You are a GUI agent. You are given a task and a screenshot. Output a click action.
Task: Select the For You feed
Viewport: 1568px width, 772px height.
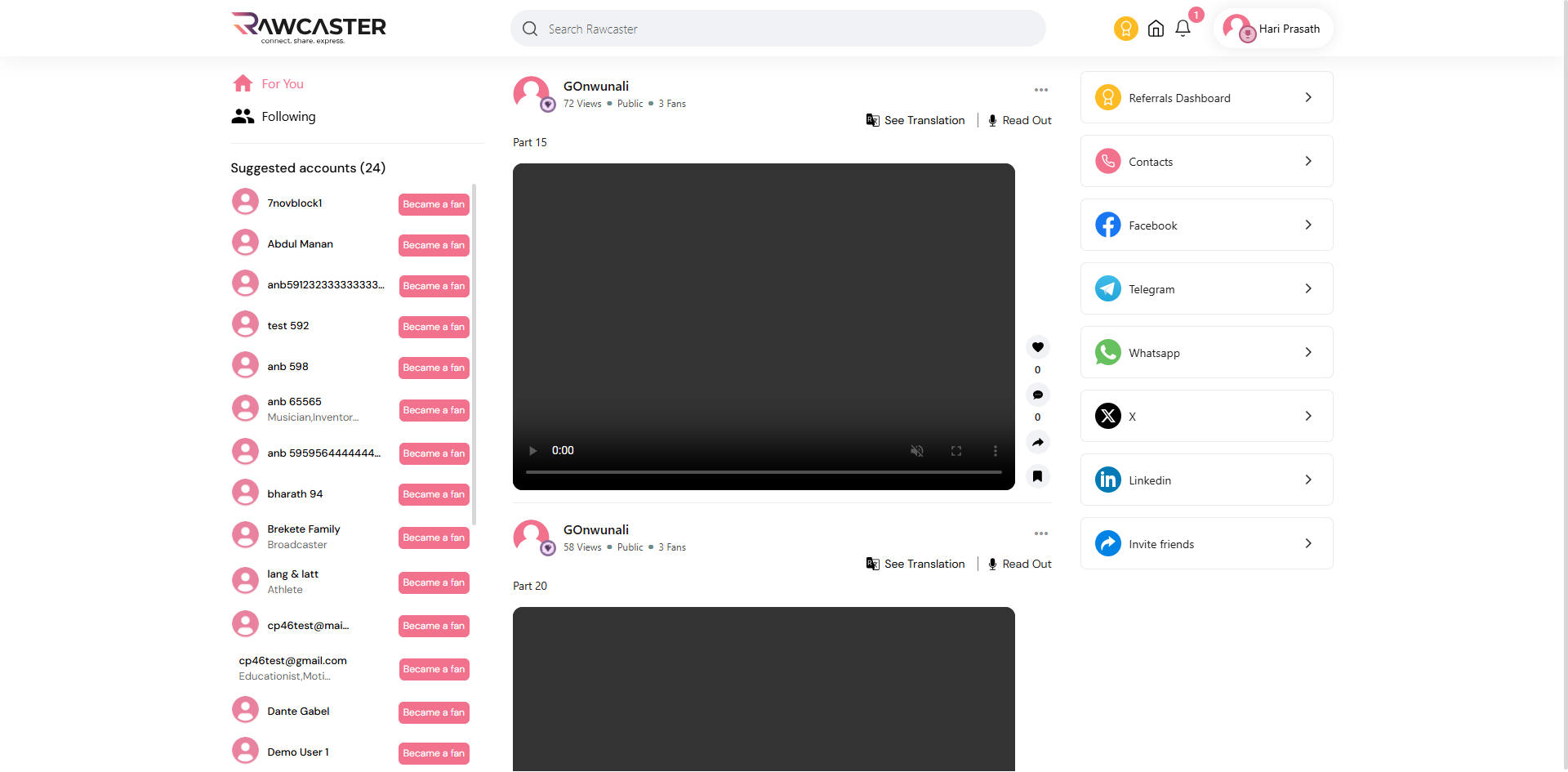coord(282,84)
